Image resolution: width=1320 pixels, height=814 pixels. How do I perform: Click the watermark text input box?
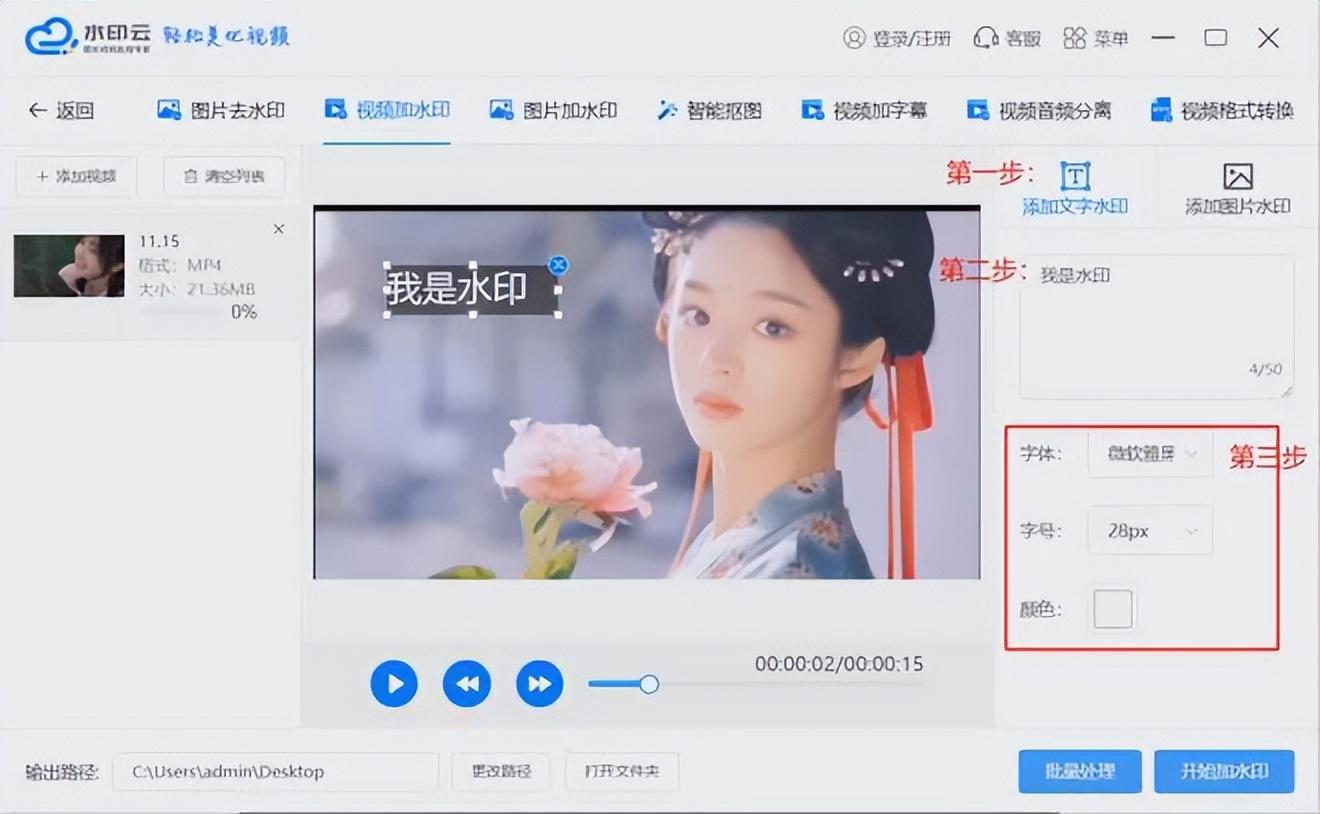pyautogui.click(x=1156, y=325)
